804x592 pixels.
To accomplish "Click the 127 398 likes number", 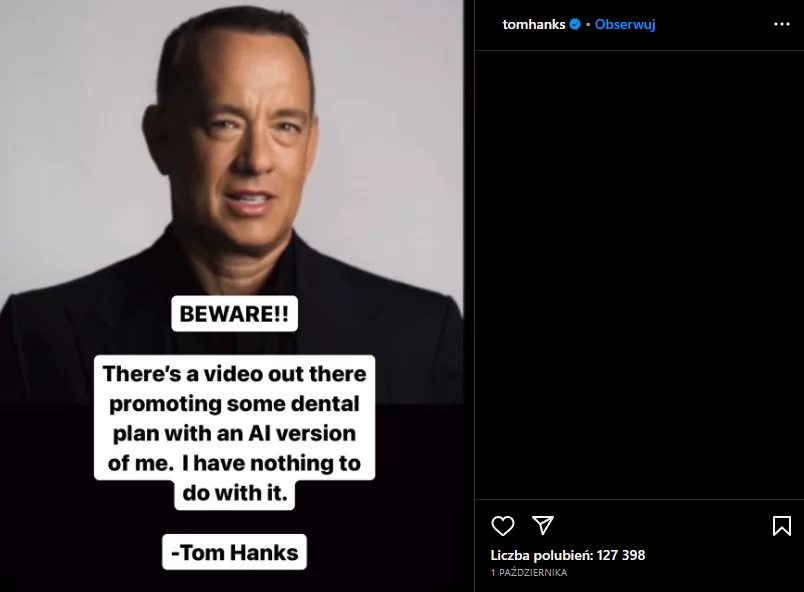I will 621,555.
